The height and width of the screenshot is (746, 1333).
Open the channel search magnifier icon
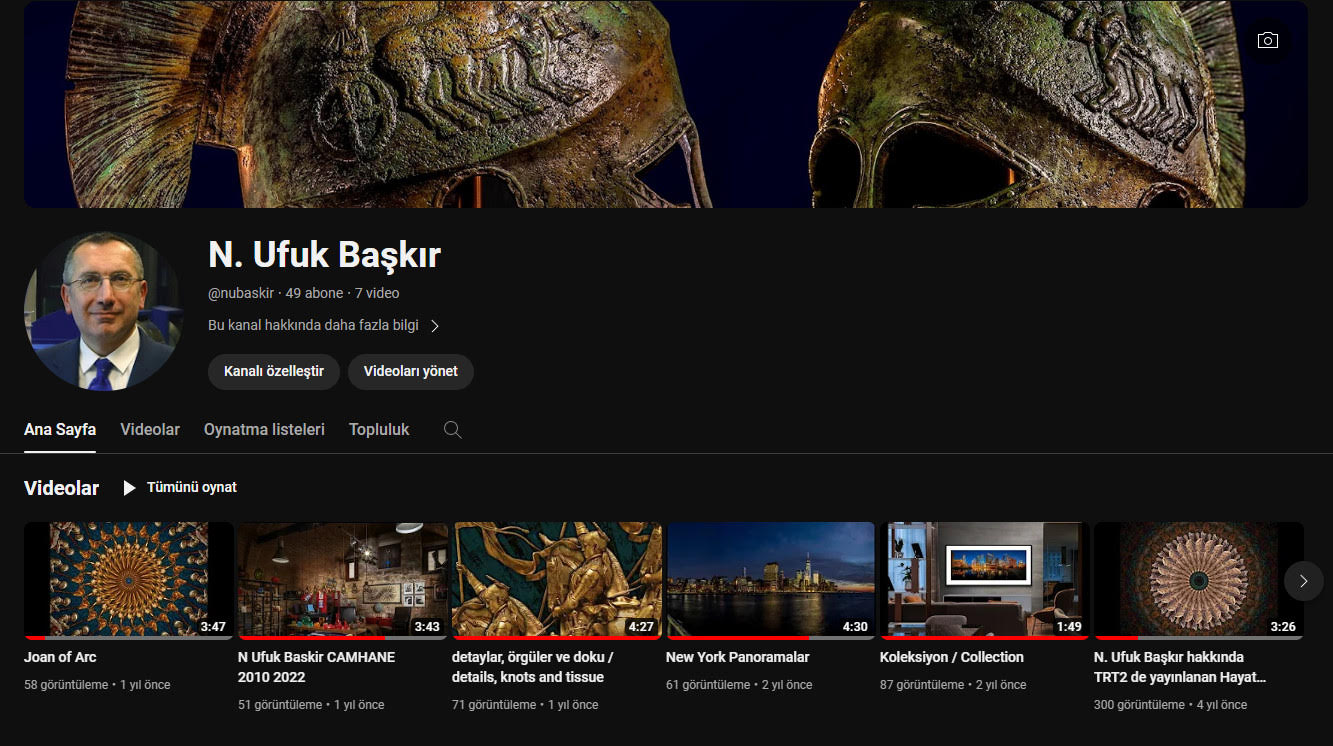pos(452,430)
